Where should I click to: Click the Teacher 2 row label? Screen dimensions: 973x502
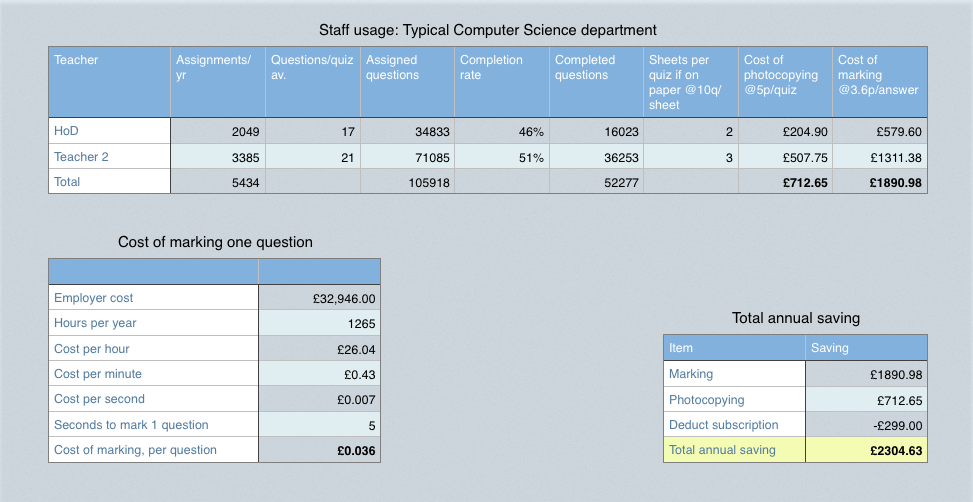coord(108,157)
